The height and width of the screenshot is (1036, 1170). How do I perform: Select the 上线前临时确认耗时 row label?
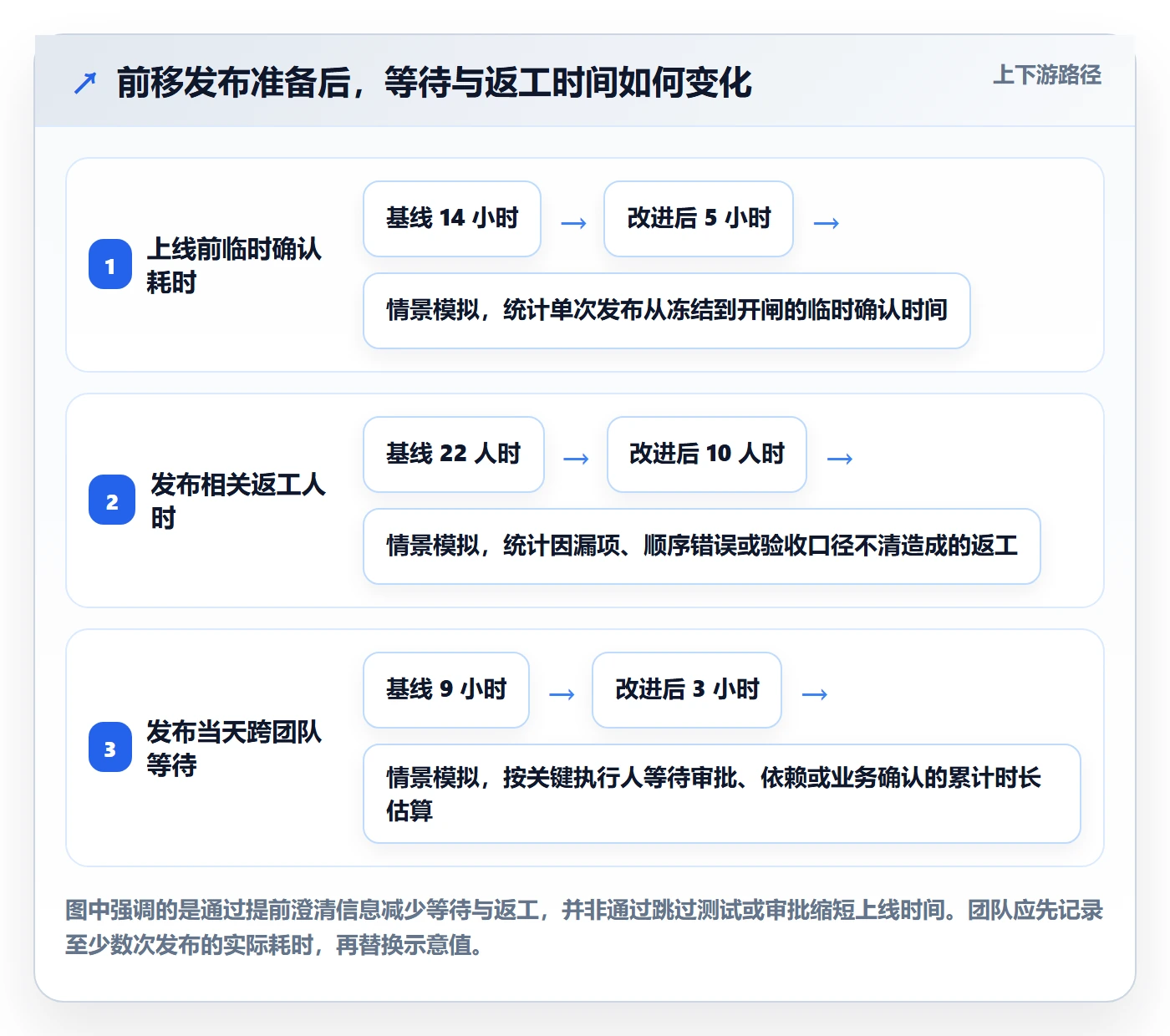point(234,265)
